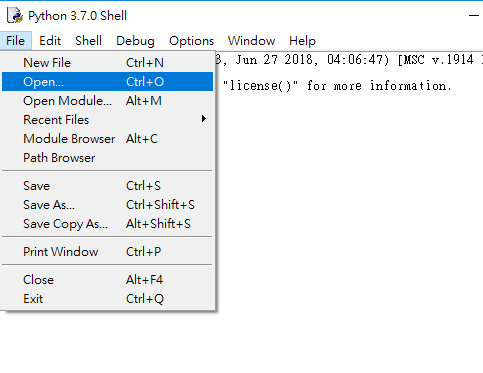Viewport: 483px width, 373px height.
Task: Expand the Recent Files submenu arrow
Action: tap(204, 119)
